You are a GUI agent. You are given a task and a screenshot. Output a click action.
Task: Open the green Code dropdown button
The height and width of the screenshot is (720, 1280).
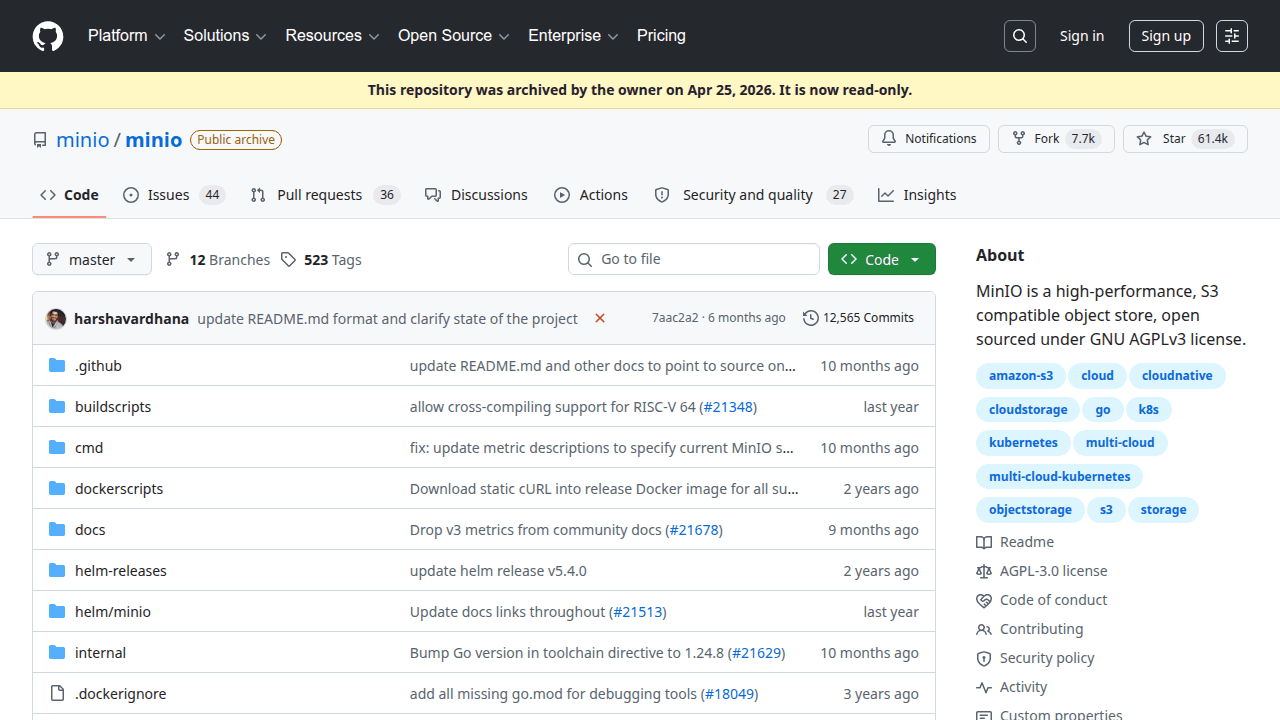tap(882, 259)
